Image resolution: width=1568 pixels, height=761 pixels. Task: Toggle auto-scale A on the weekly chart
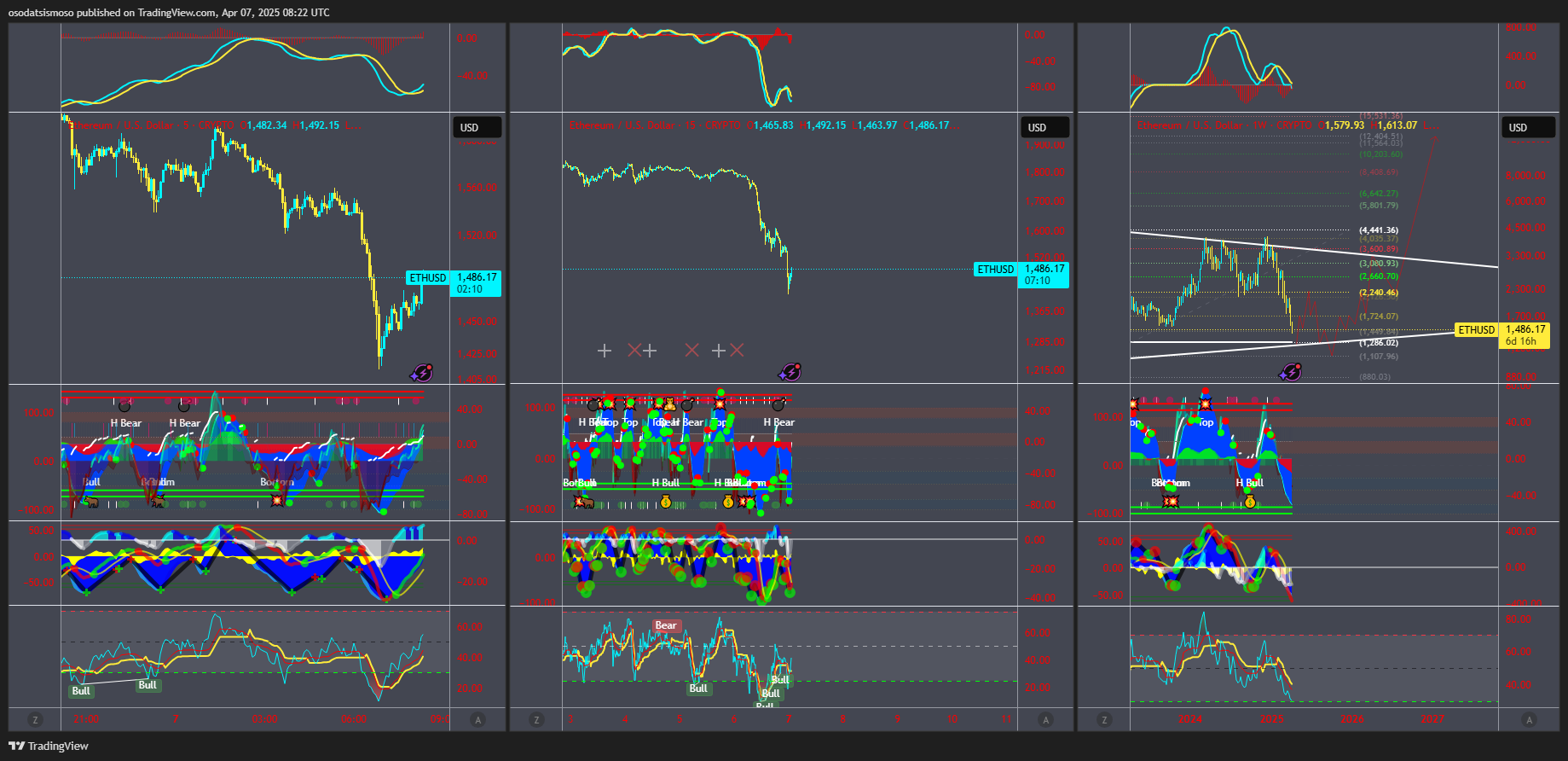click(x=1529, y=720)
